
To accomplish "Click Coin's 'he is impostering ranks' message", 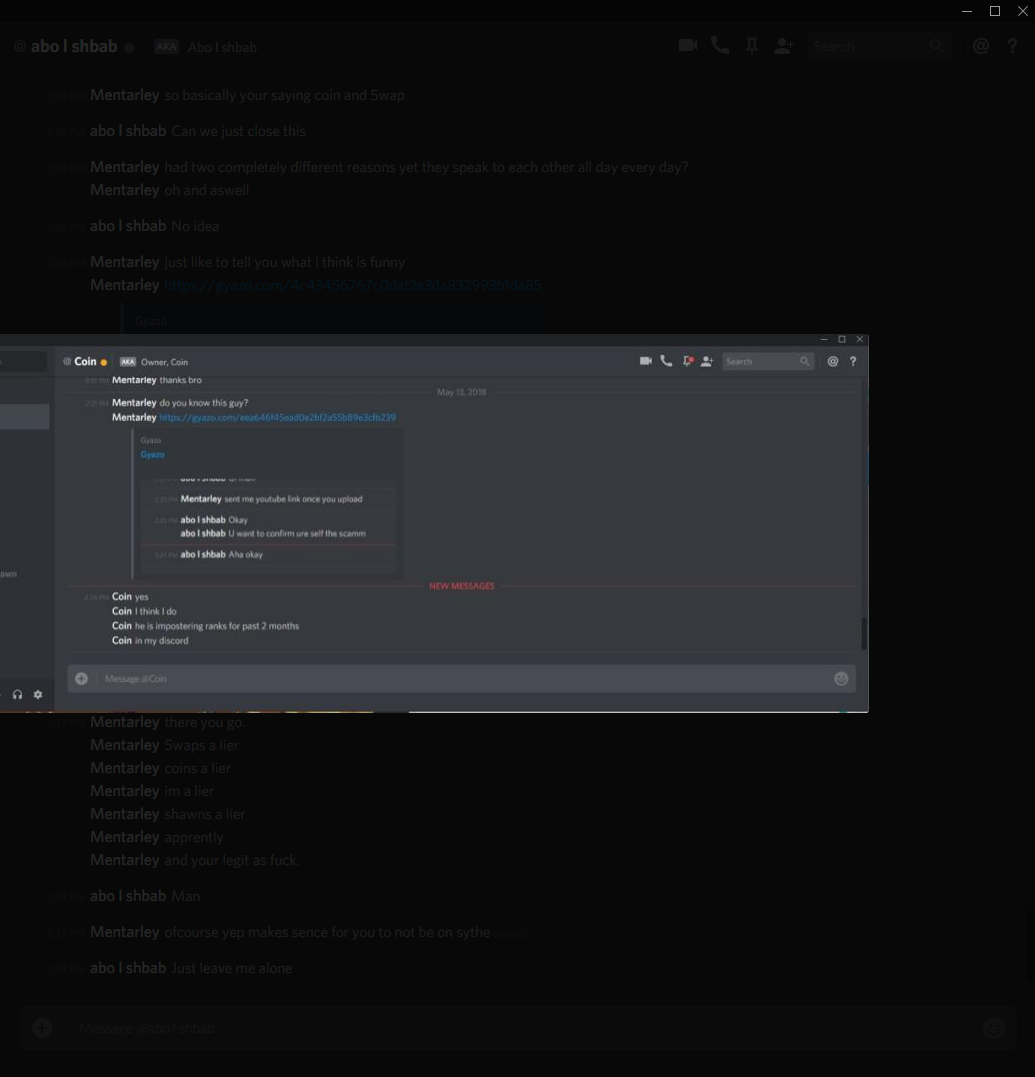I will pos(216,626).
